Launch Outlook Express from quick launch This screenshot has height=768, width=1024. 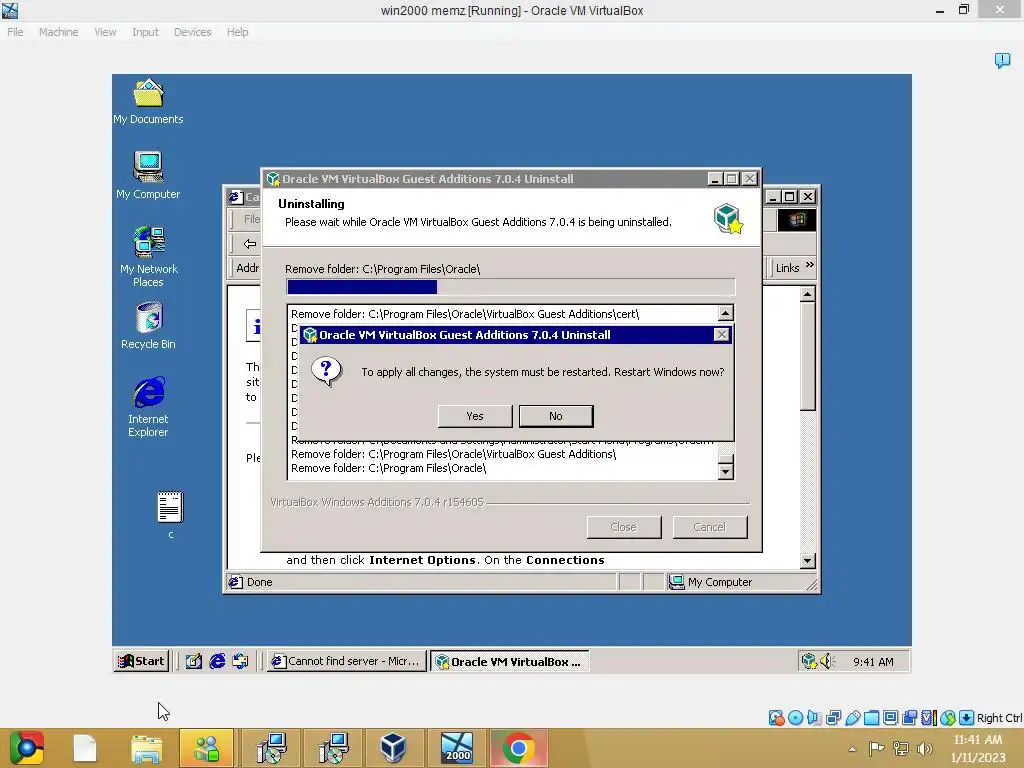click(240, 661)
